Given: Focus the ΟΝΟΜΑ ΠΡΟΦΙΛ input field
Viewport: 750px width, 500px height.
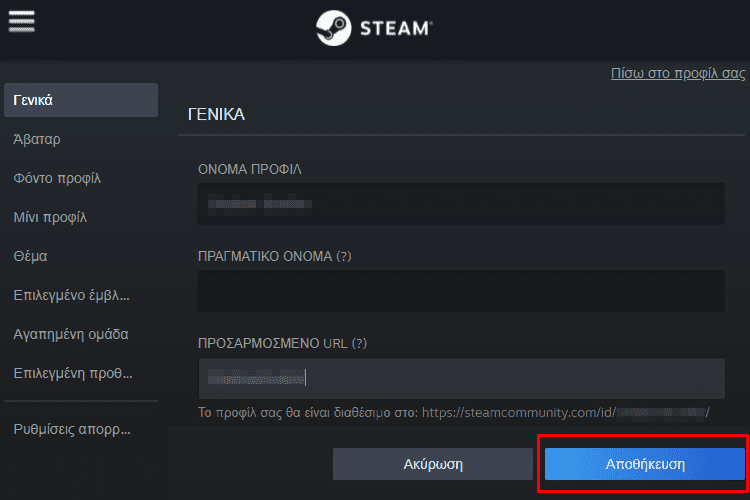Looking at the screenshot, I should pyautogui.click(x=461, y=204).
